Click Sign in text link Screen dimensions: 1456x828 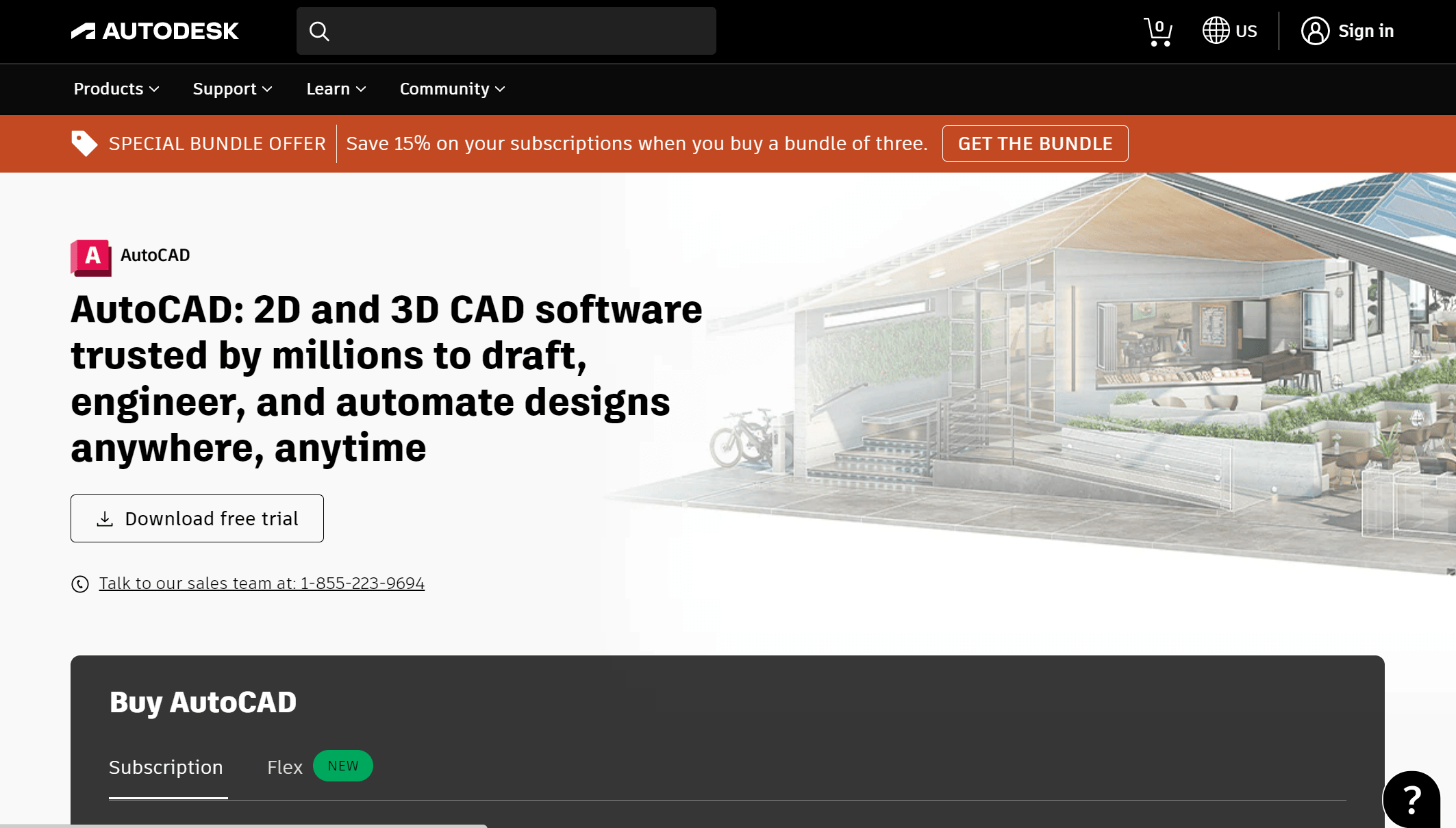[x=1366, y=31]
